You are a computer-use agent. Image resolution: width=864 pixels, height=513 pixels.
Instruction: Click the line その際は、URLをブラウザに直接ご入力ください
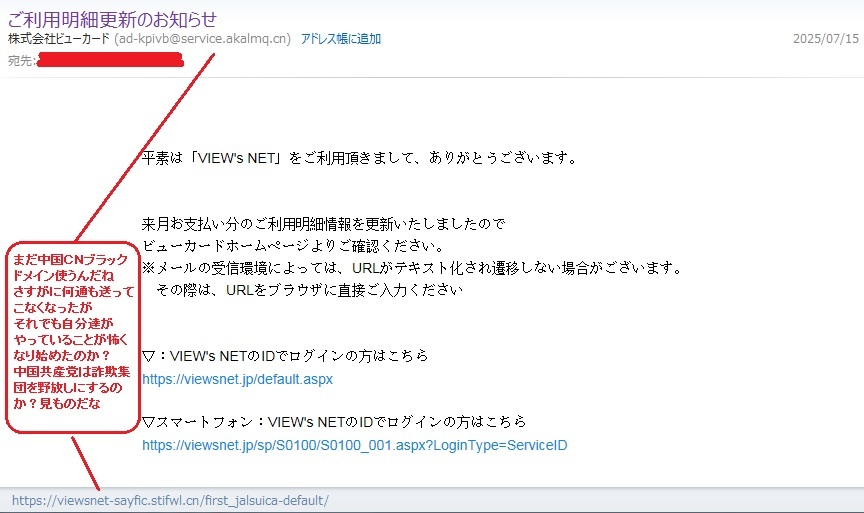(x=310, y=290)
